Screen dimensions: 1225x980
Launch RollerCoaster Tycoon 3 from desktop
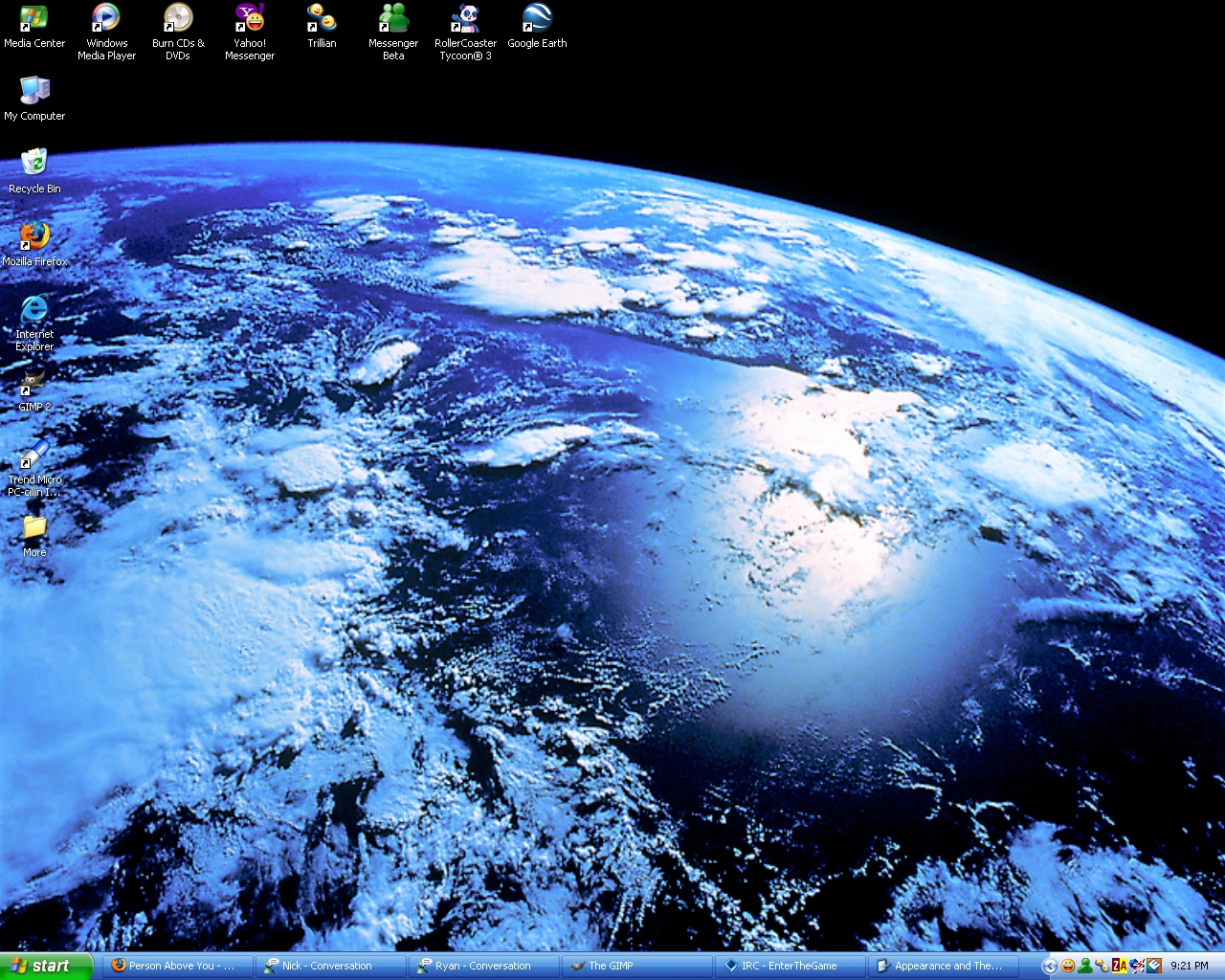tap(465, 19)
